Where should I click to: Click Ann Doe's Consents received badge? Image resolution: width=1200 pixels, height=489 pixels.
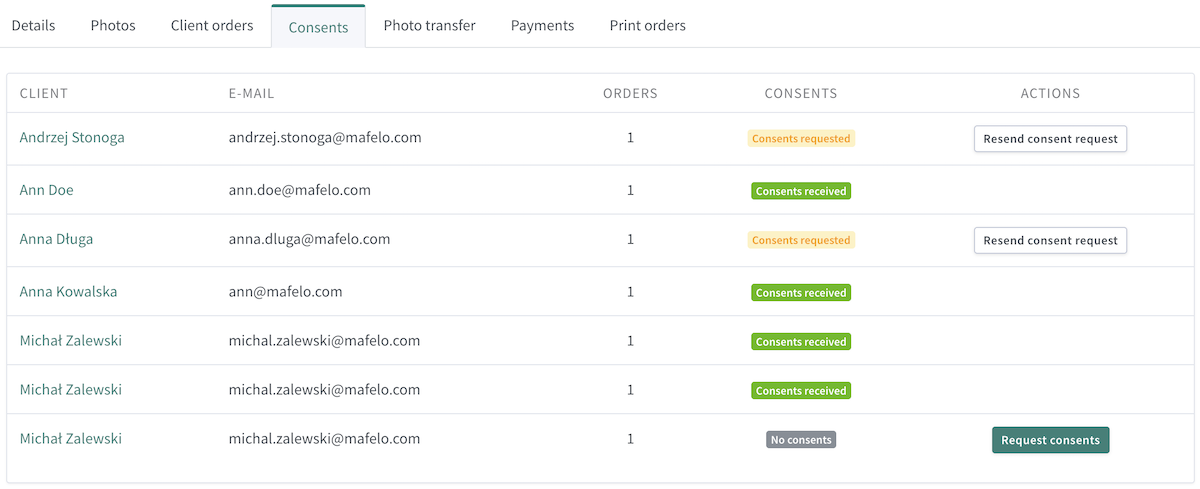click(801, 191)
